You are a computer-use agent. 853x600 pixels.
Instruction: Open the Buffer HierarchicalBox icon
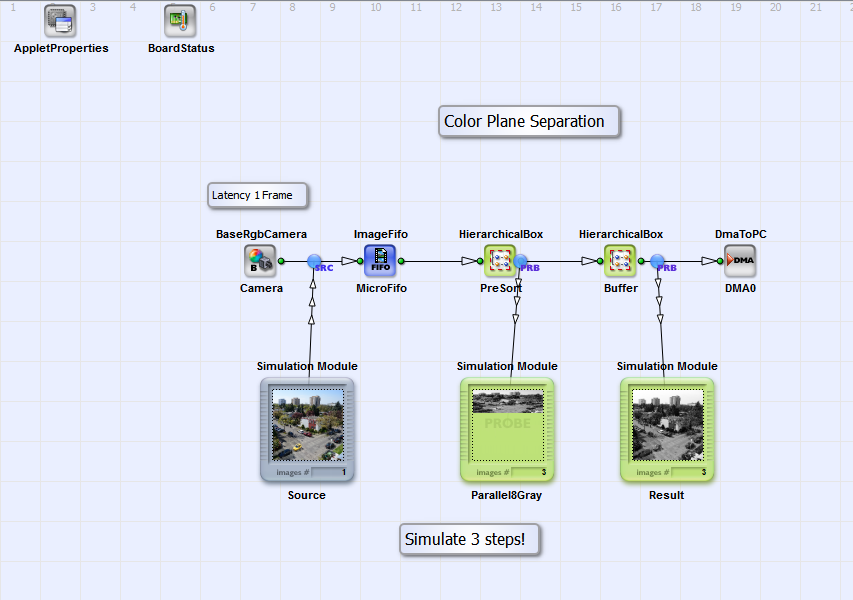[x=620, y=261]
